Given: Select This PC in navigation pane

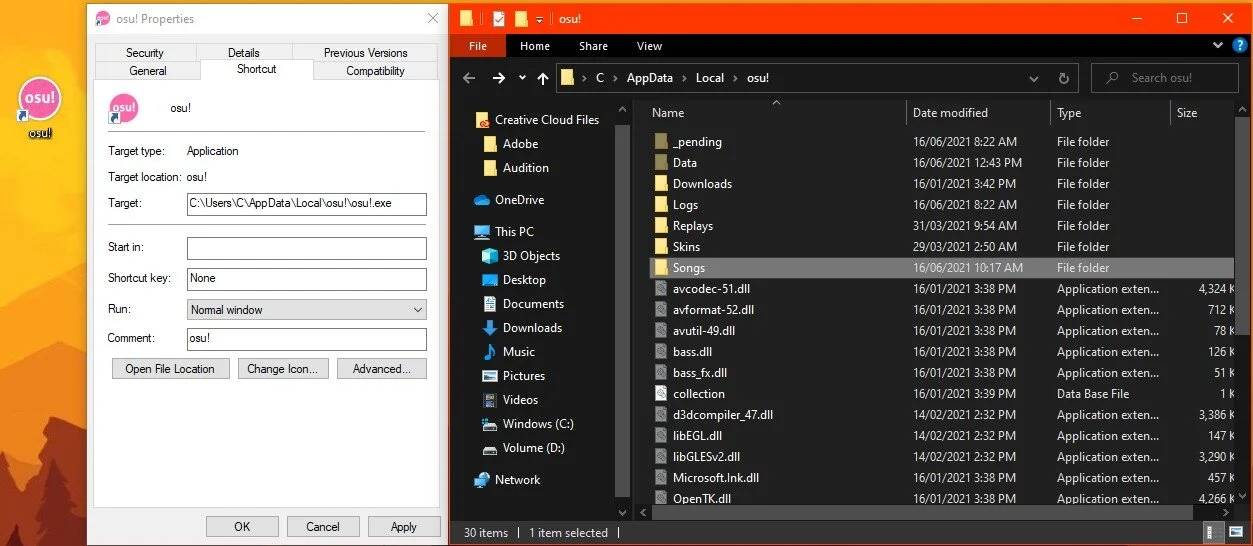Looking at the screenshot, I should point(504,231).
